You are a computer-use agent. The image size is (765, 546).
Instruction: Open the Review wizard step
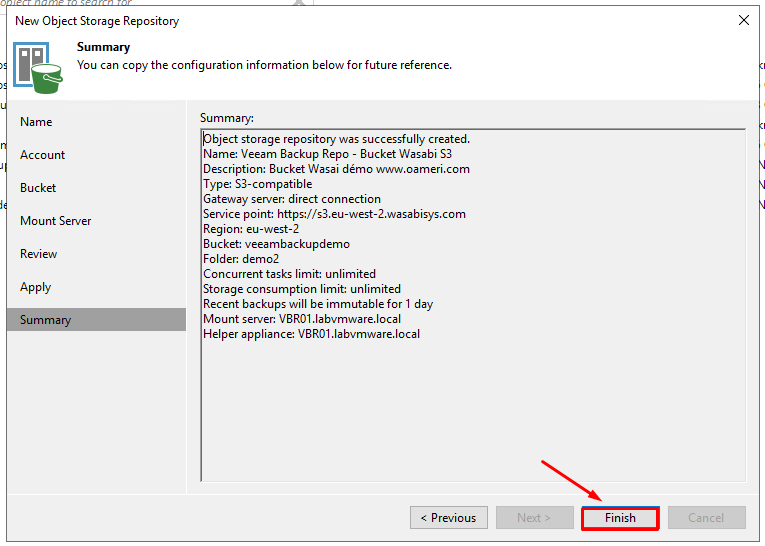(x=39, y=254)
